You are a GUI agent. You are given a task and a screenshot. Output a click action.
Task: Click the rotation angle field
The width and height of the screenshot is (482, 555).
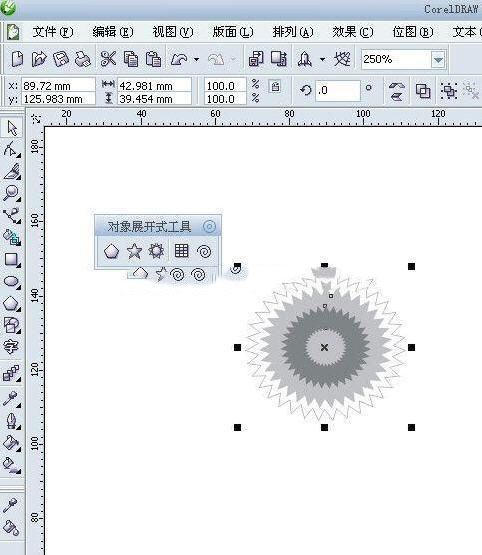pos(338,90)
